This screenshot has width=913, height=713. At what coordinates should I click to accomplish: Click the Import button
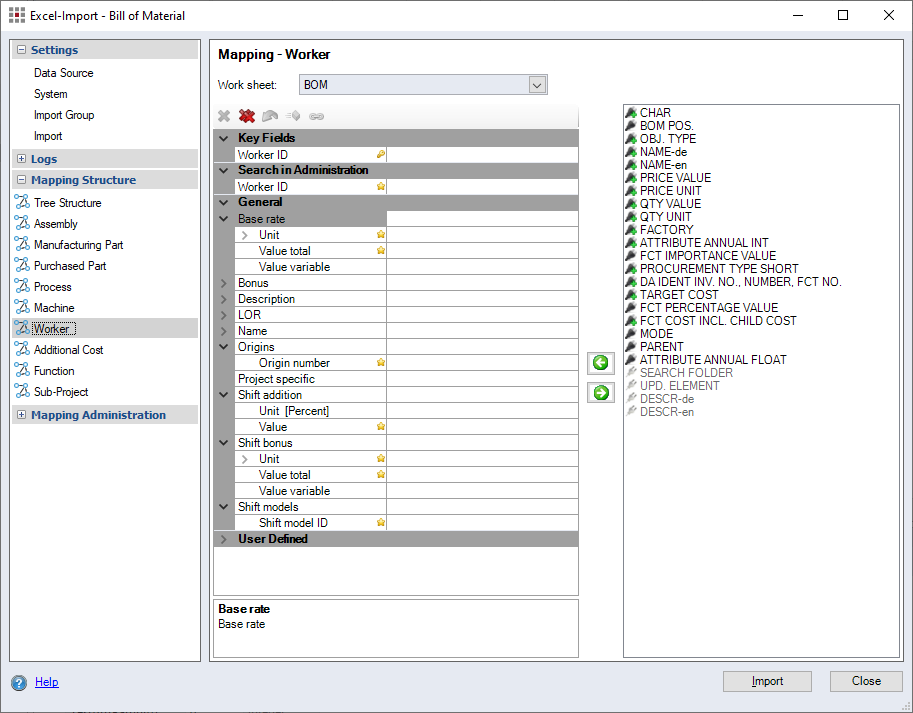pos(767,681)
